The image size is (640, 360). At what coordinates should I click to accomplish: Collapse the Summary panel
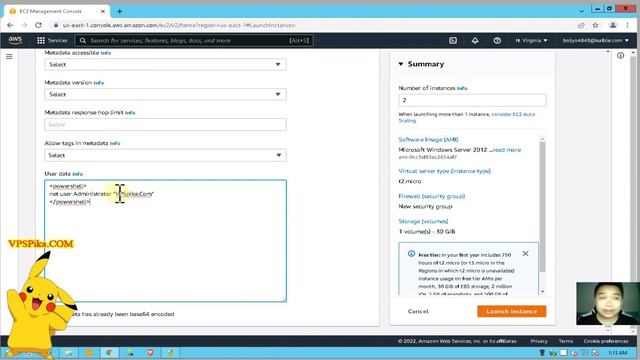coord(401,64)
